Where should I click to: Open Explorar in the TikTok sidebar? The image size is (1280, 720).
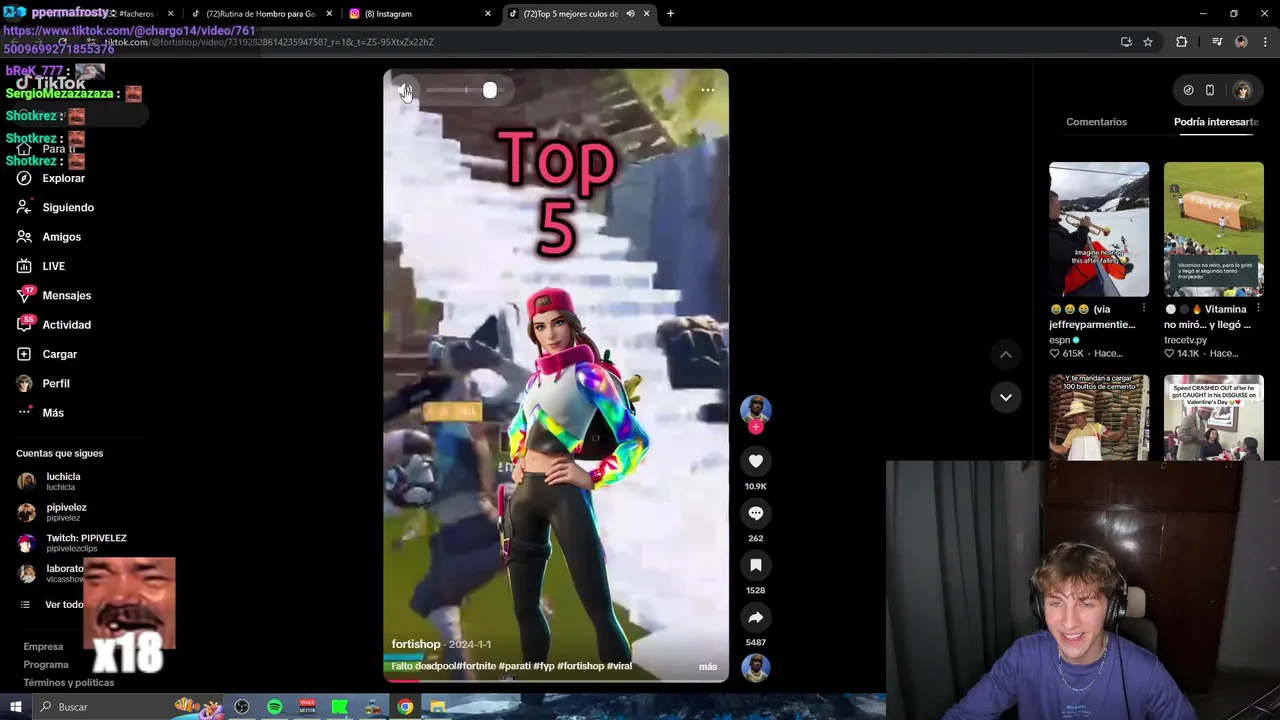52,178
